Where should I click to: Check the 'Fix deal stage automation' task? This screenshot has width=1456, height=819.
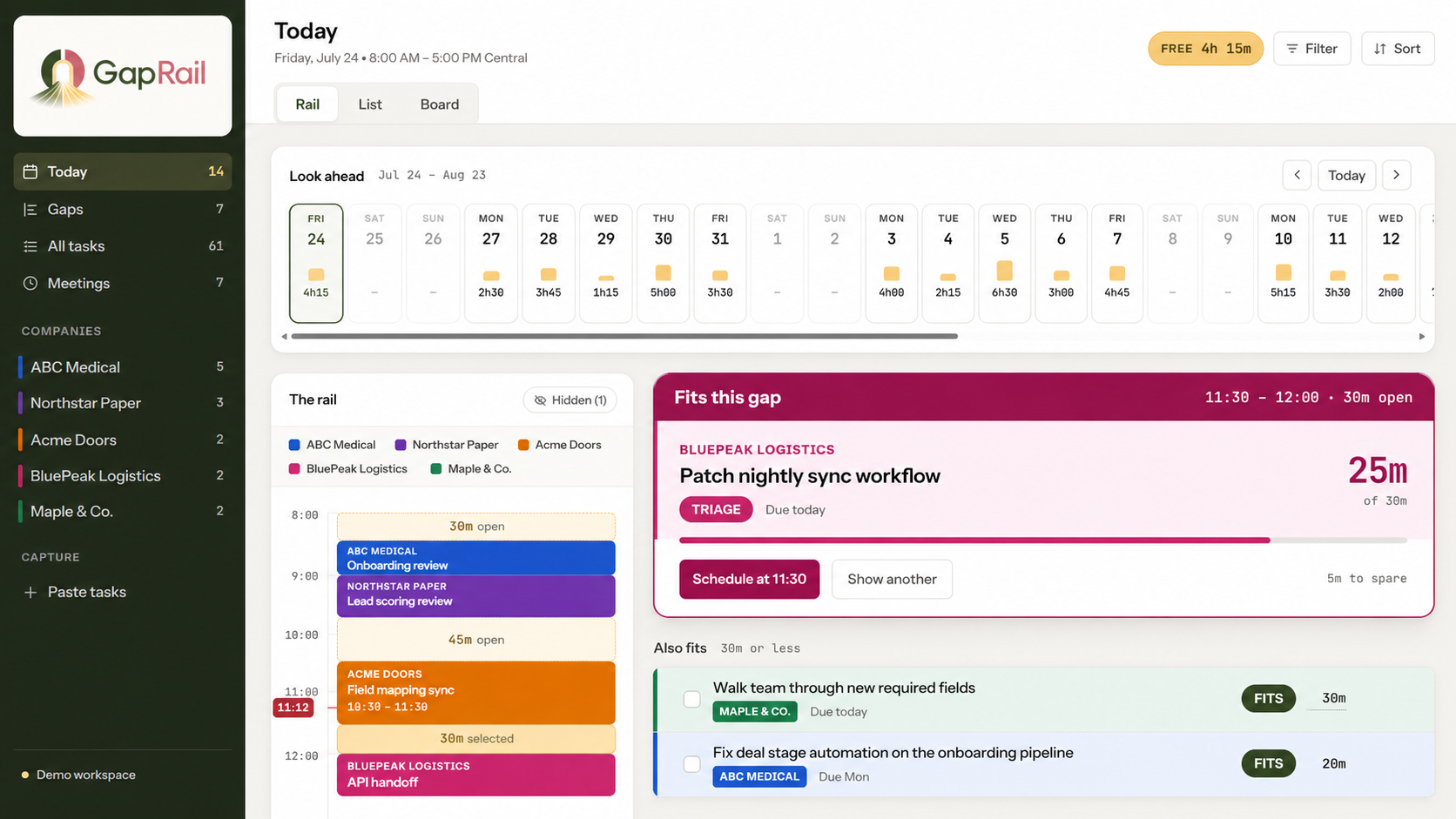point(691,764)
